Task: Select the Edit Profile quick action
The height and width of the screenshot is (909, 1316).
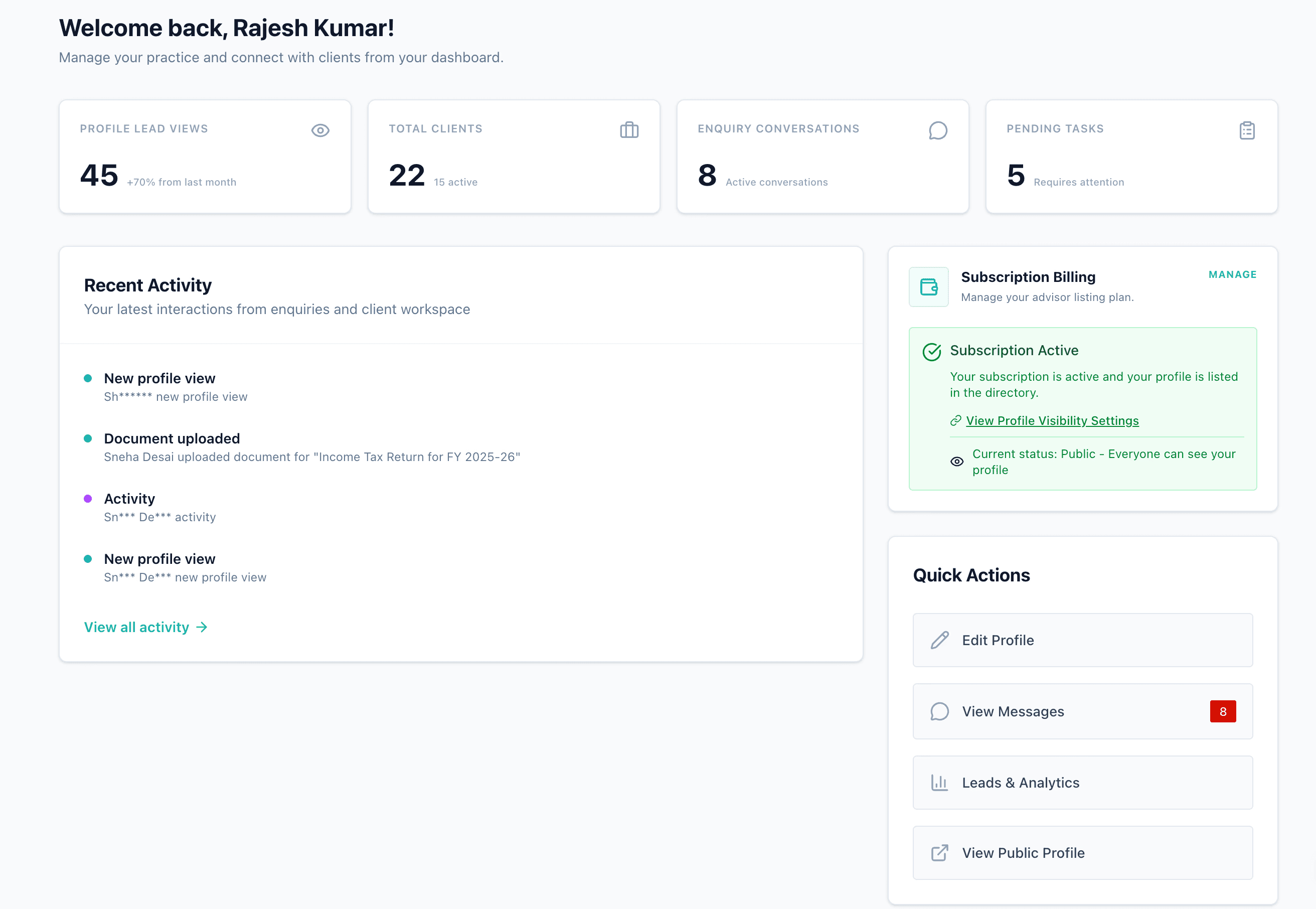Action: point(1082,640)
